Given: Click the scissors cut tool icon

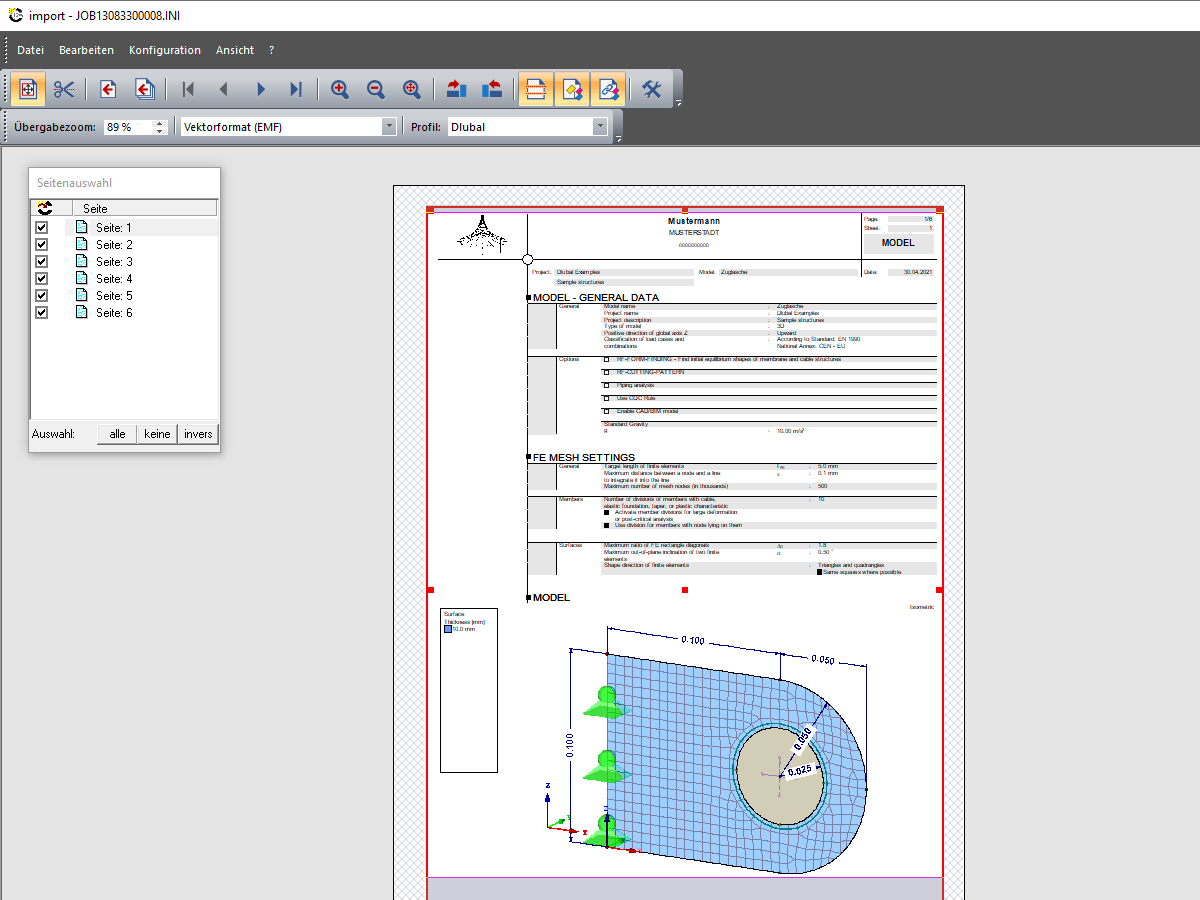Looking at the screenshot, I should tap(65, 89).
